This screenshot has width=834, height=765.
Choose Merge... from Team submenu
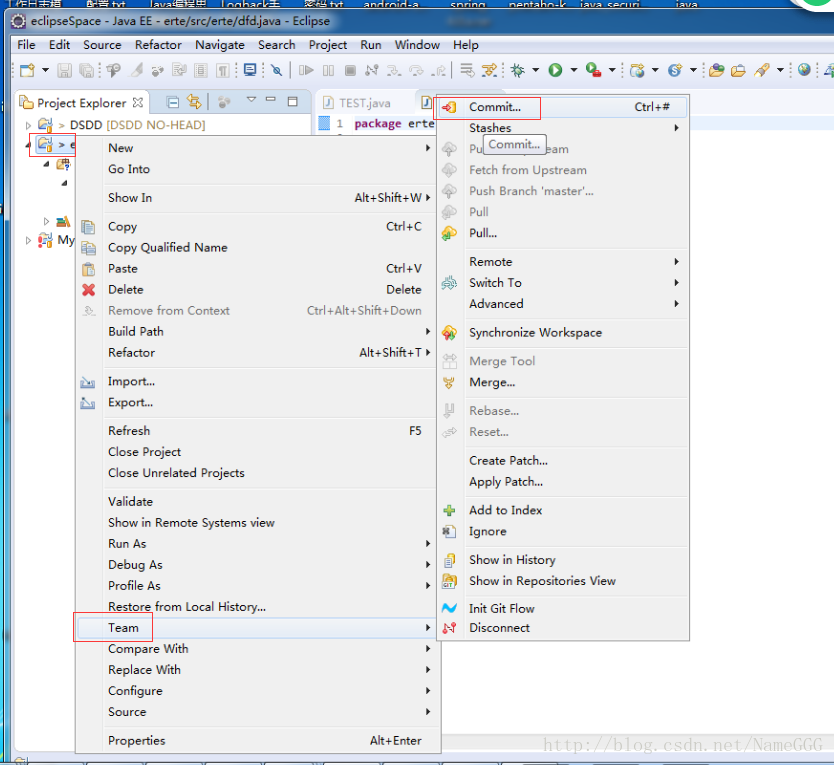(563, 382)
